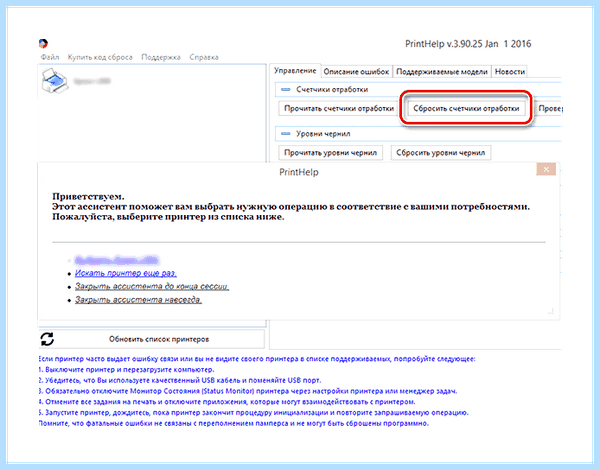Open the Поддержка menu
Screen dimensions: 600x470
pyautogui.click(x=161, y=57)
